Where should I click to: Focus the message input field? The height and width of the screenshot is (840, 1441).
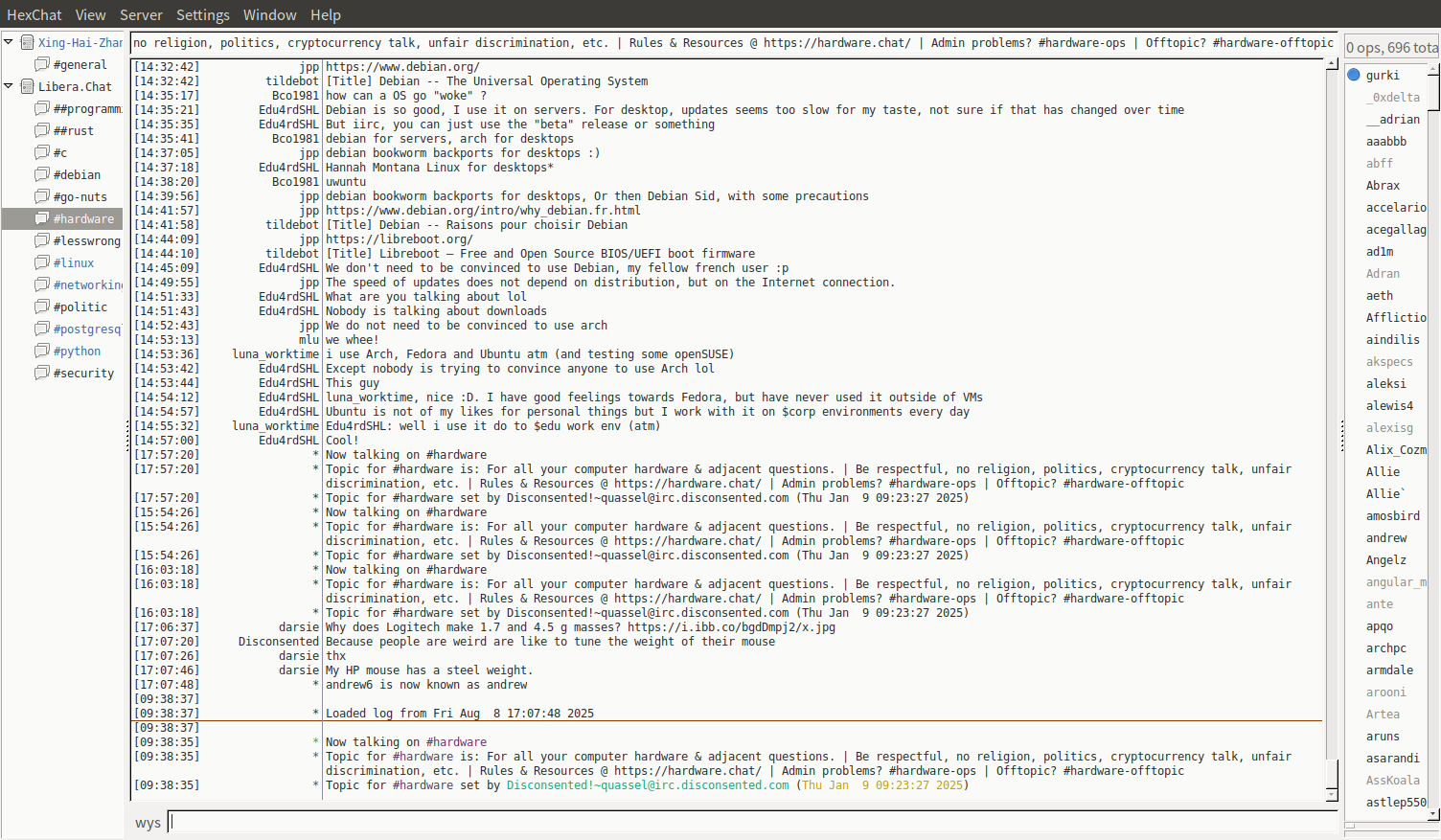point(753,822)
